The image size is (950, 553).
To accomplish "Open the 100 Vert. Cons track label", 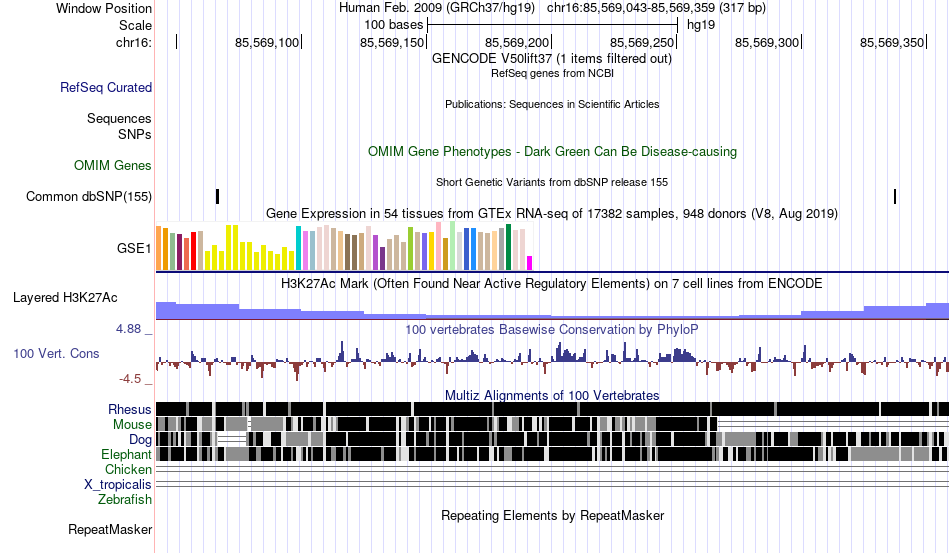I will (x=56, y=353).
